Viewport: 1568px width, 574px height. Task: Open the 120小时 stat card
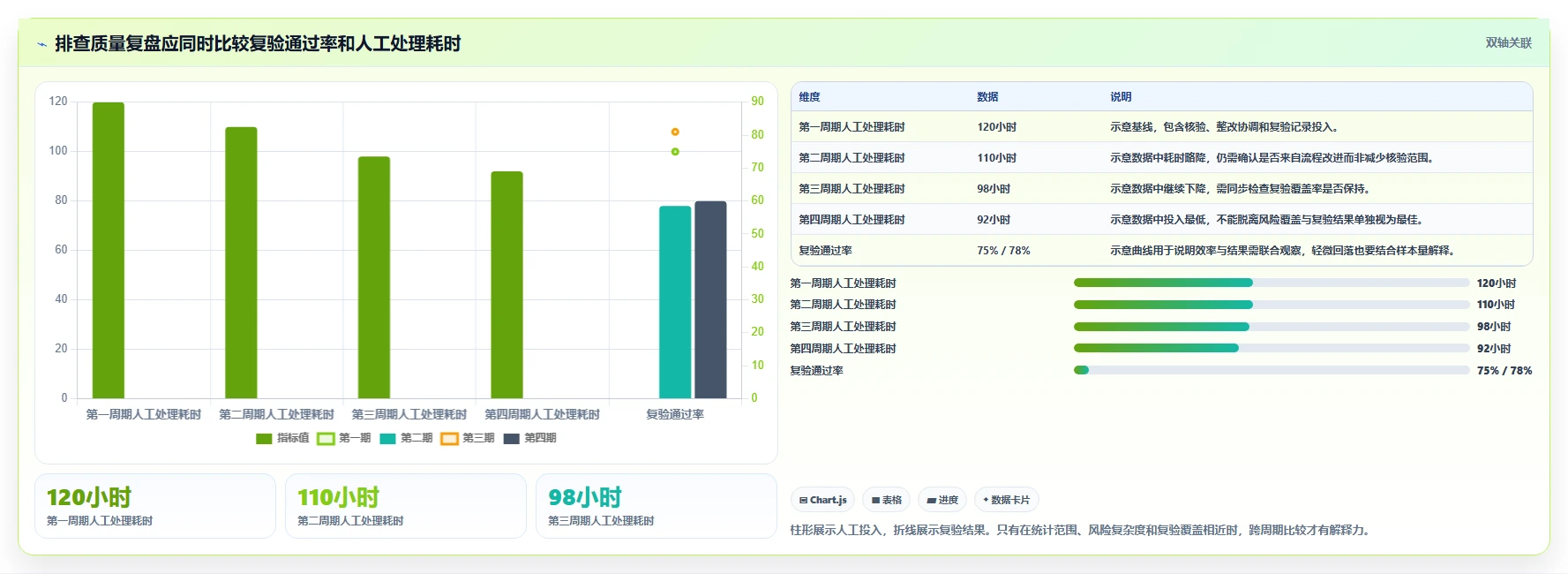pyautogui.click(x=155, y=506)
